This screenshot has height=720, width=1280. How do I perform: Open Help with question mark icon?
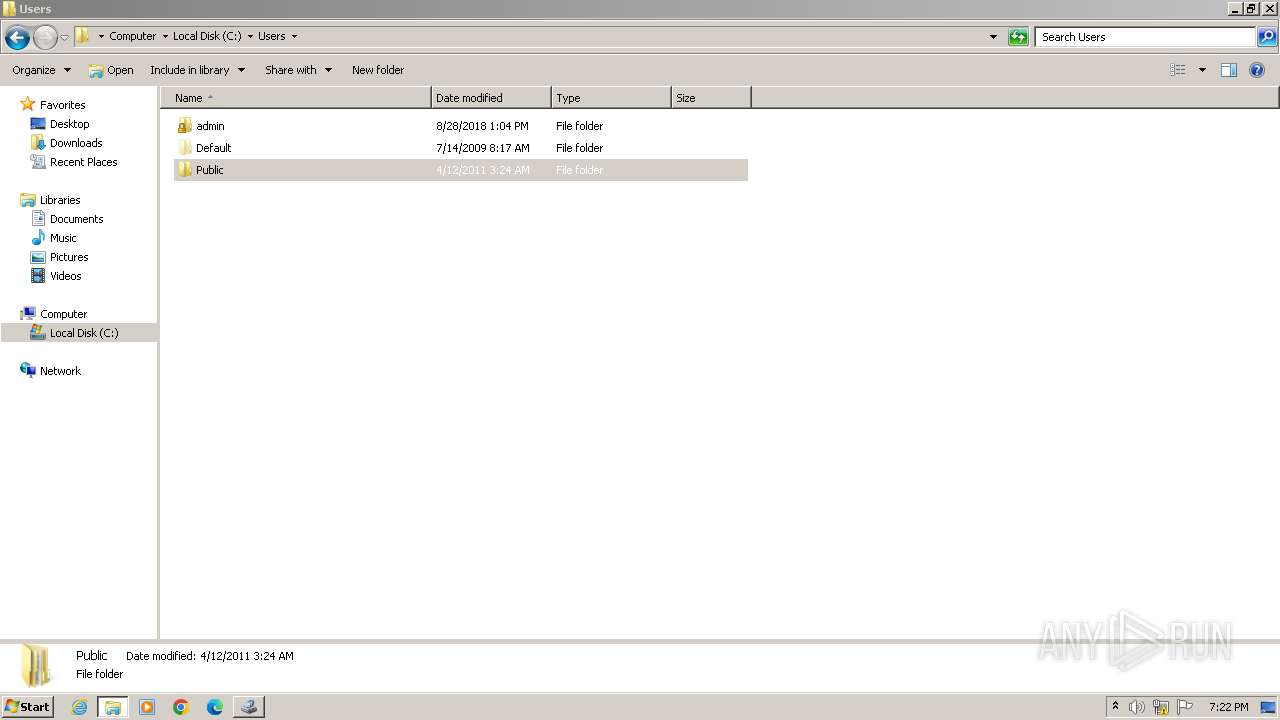[1257, 70]
